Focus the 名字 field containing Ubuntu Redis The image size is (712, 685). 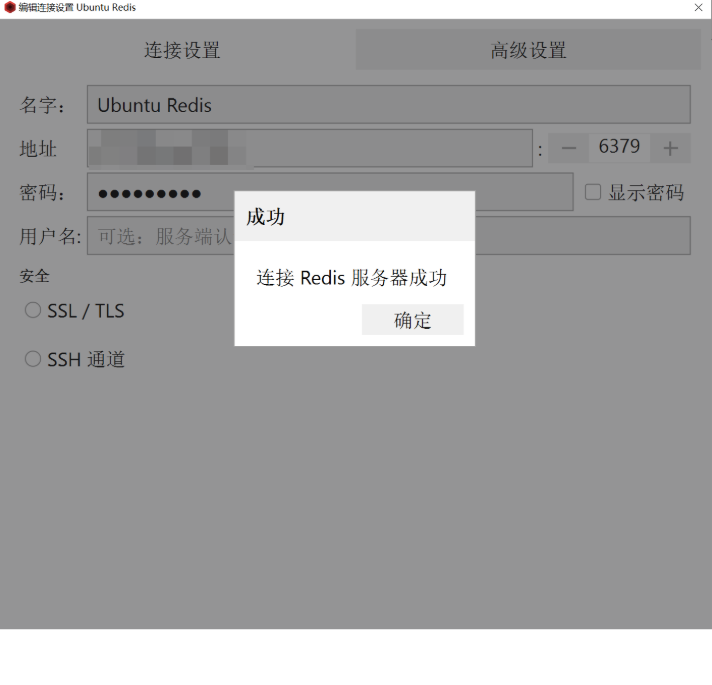click(388, 105)
